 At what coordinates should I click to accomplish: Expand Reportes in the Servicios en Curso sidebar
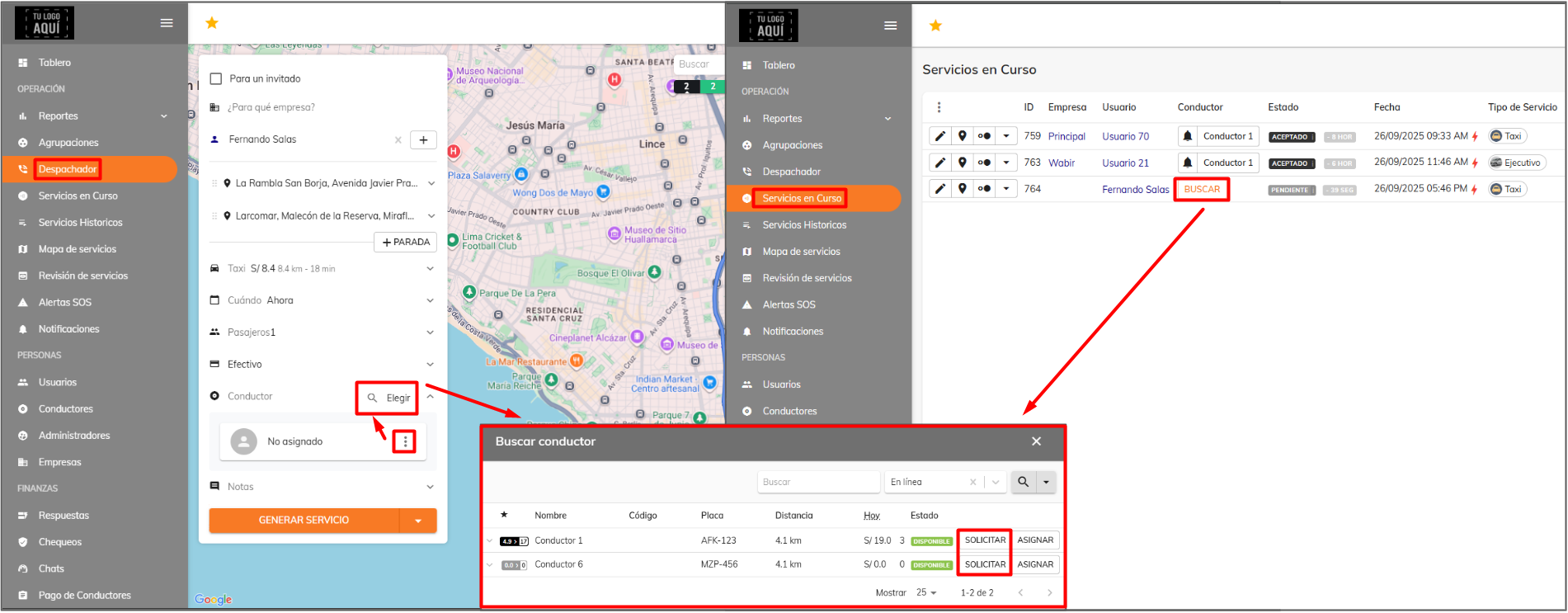888,119
